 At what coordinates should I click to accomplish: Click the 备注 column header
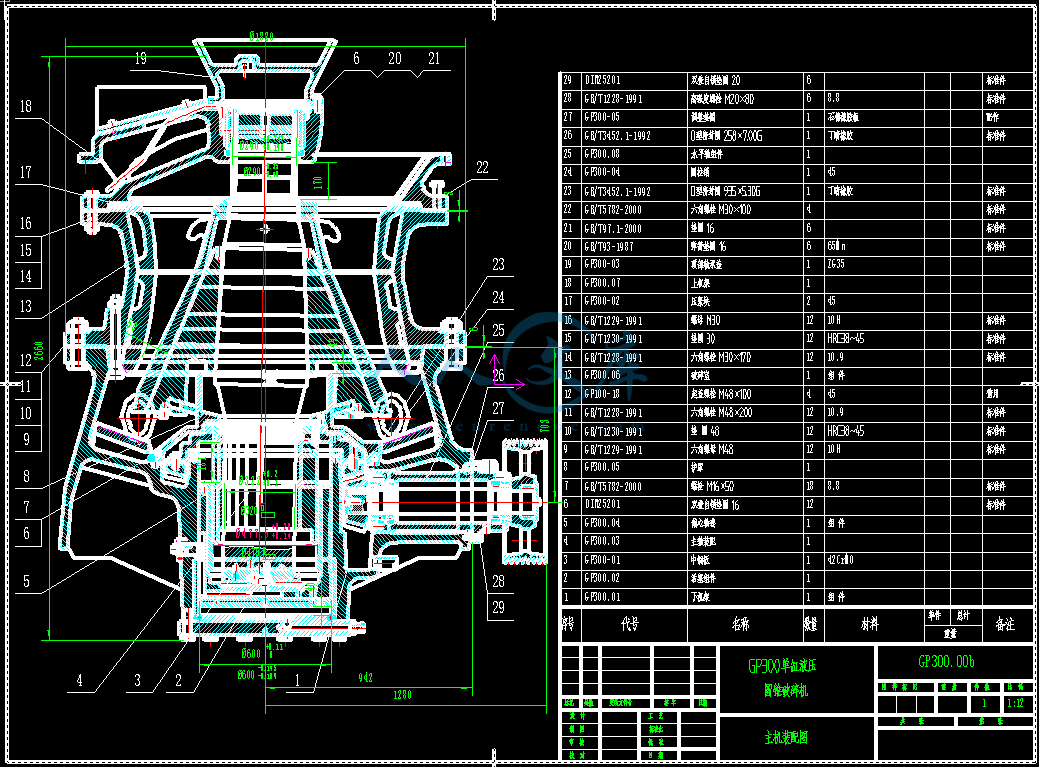click(1005, 624)
